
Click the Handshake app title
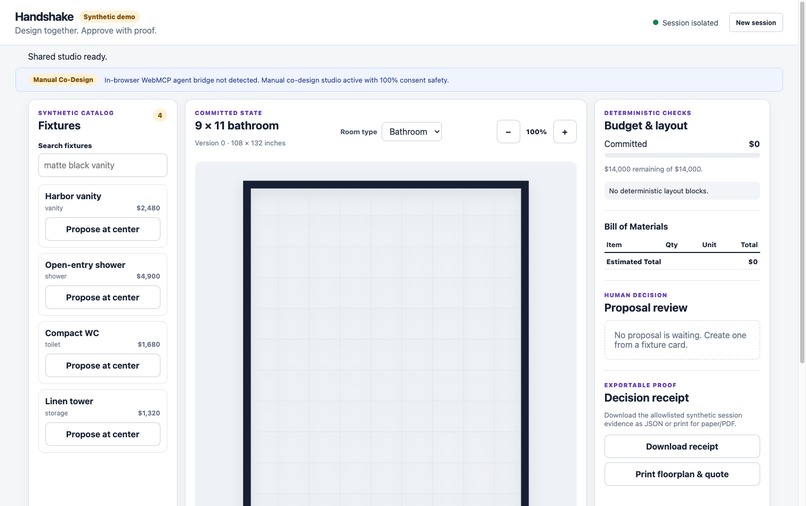(x=44, y=17)
